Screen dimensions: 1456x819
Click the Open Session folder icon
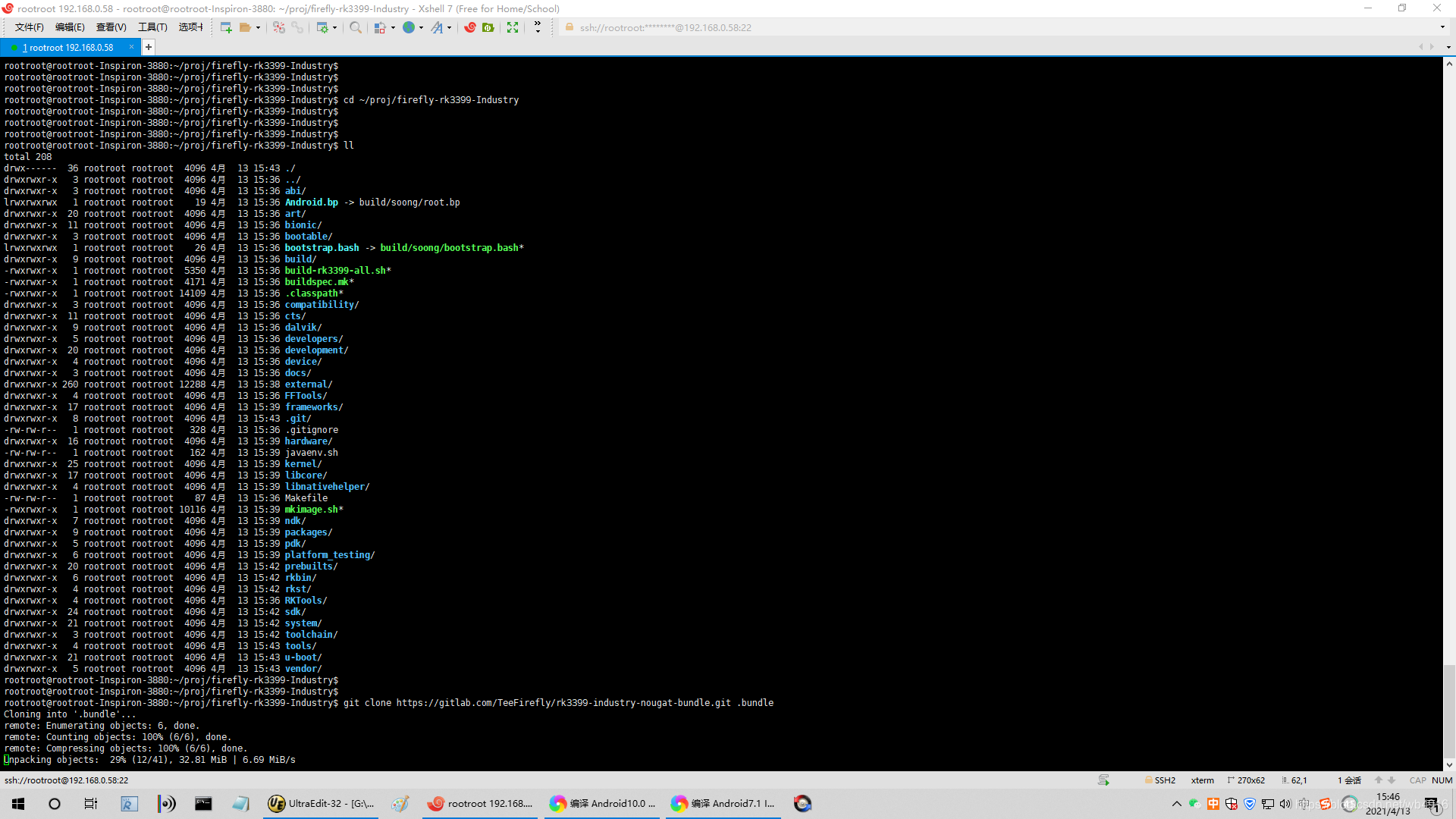click(x=245, y=27)
